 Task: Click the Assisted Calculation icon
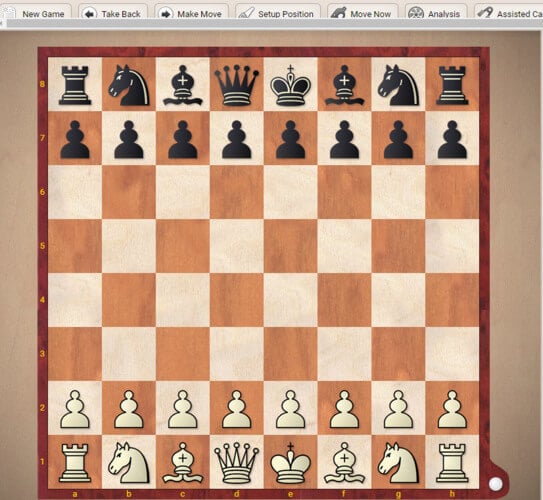point(485,13)
